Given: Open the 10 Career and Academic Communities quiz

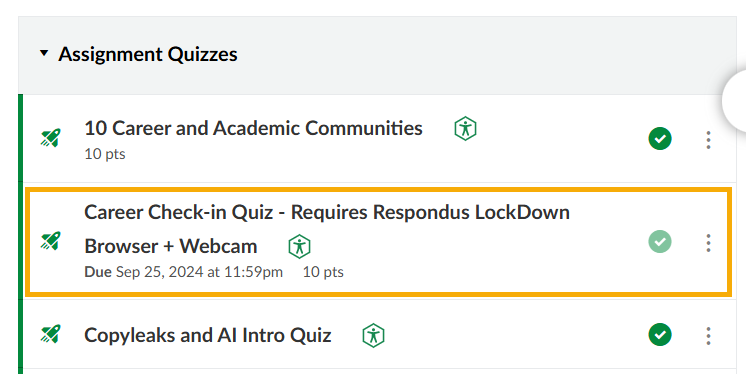Looking at the screenshot, I should click(x=254, y=128).
